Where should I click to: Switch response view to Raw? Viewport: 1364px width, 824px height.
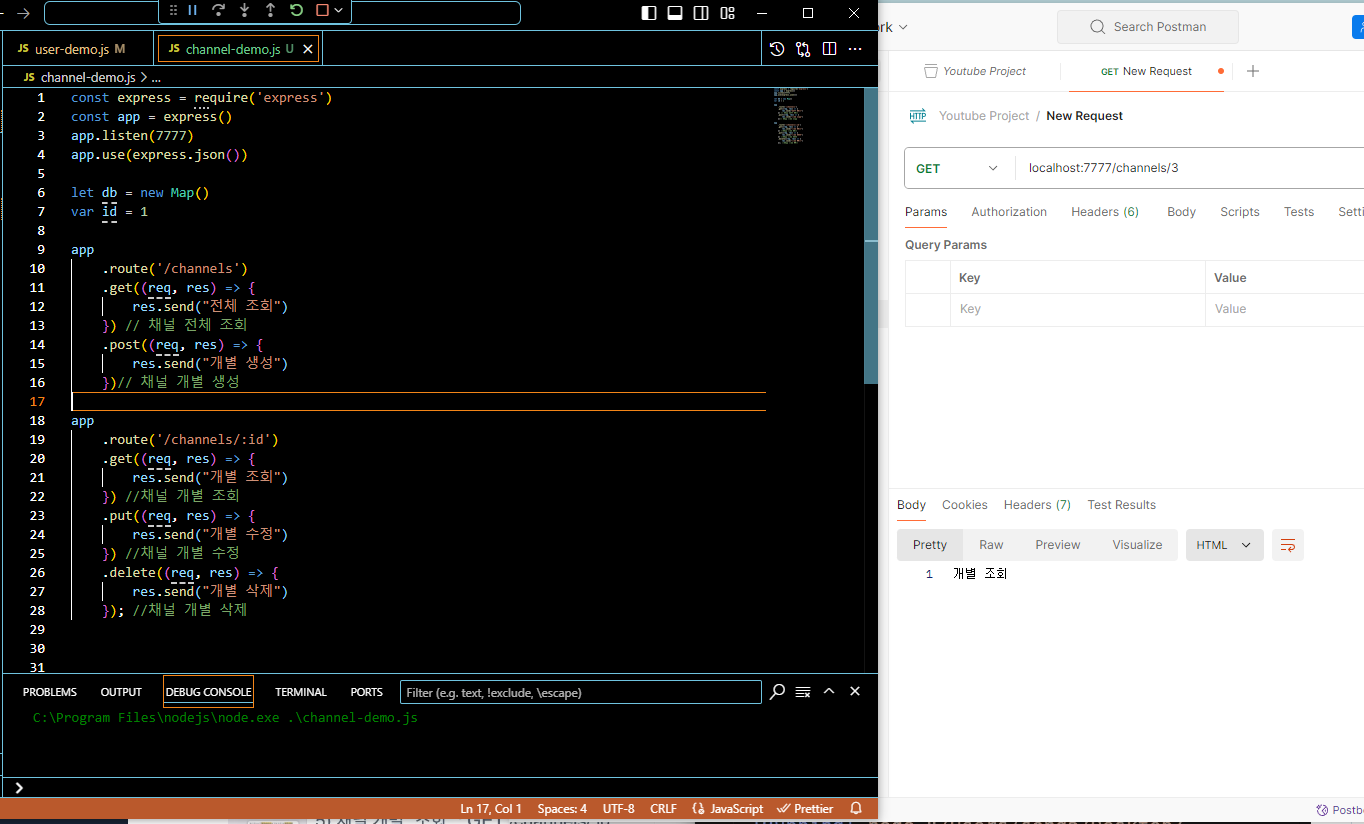991,545
